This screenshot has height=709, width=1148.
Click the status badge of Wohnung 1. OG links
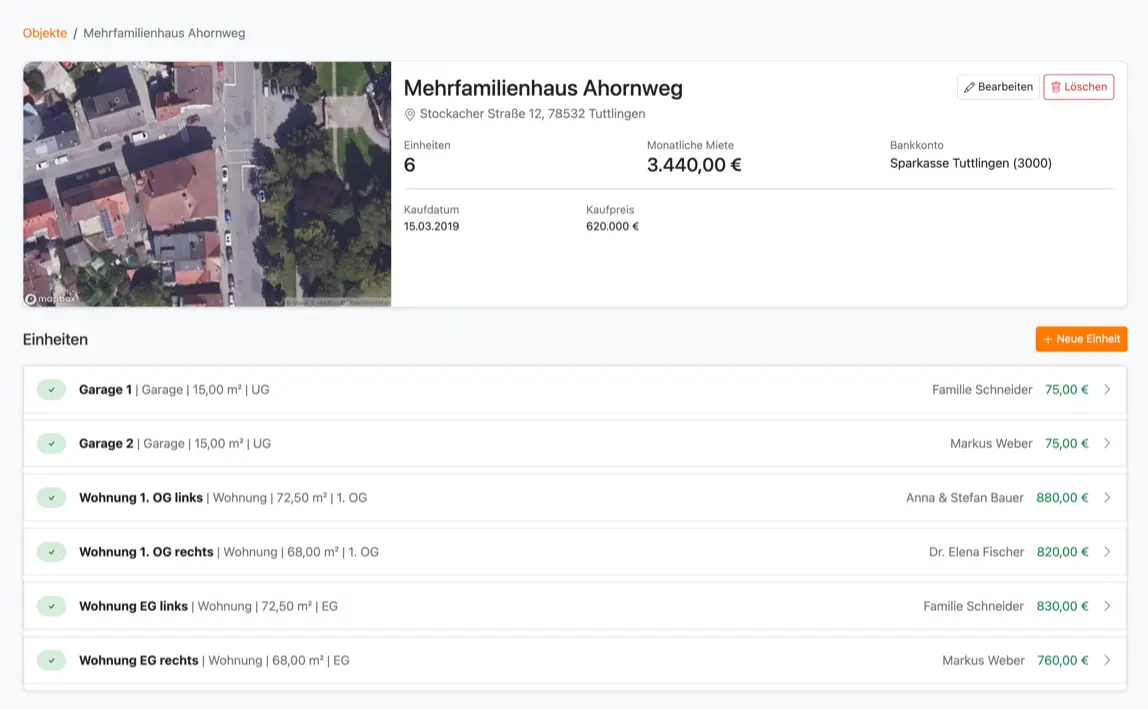coord(51,497)
